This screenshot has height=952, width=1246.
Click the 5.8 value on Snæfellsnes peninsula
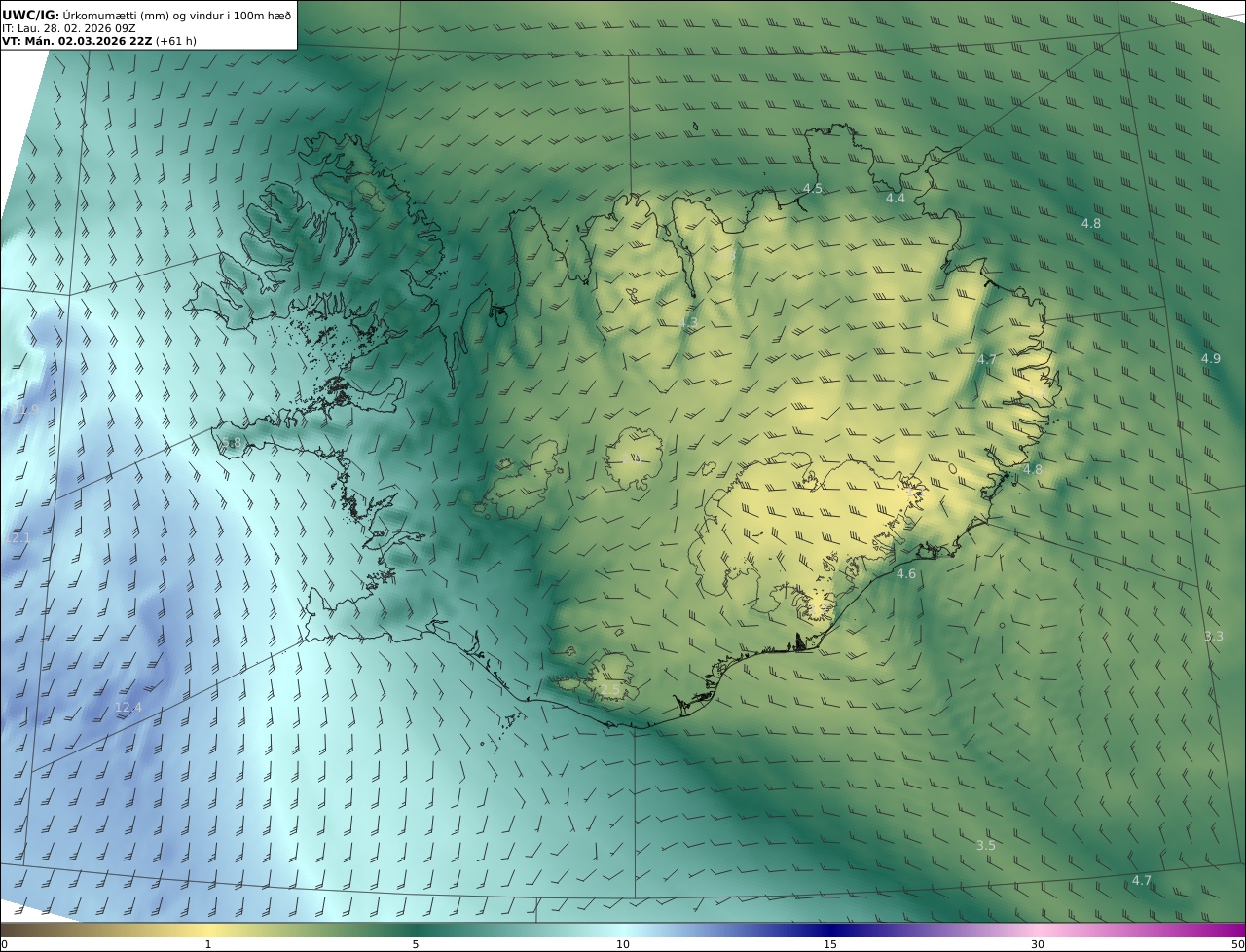(x=232, y=444)
